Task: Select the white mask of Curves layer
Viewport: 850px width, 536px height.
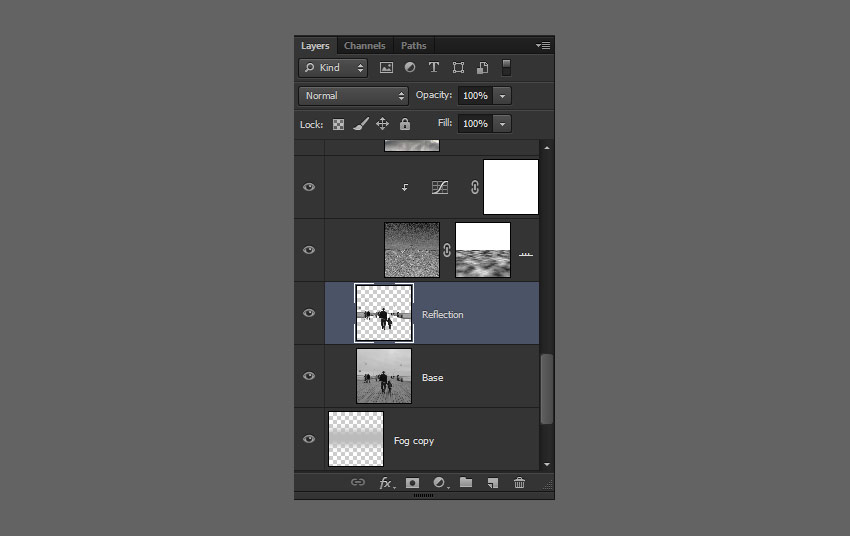Action: pyautogui.click(x=511, y=187)
